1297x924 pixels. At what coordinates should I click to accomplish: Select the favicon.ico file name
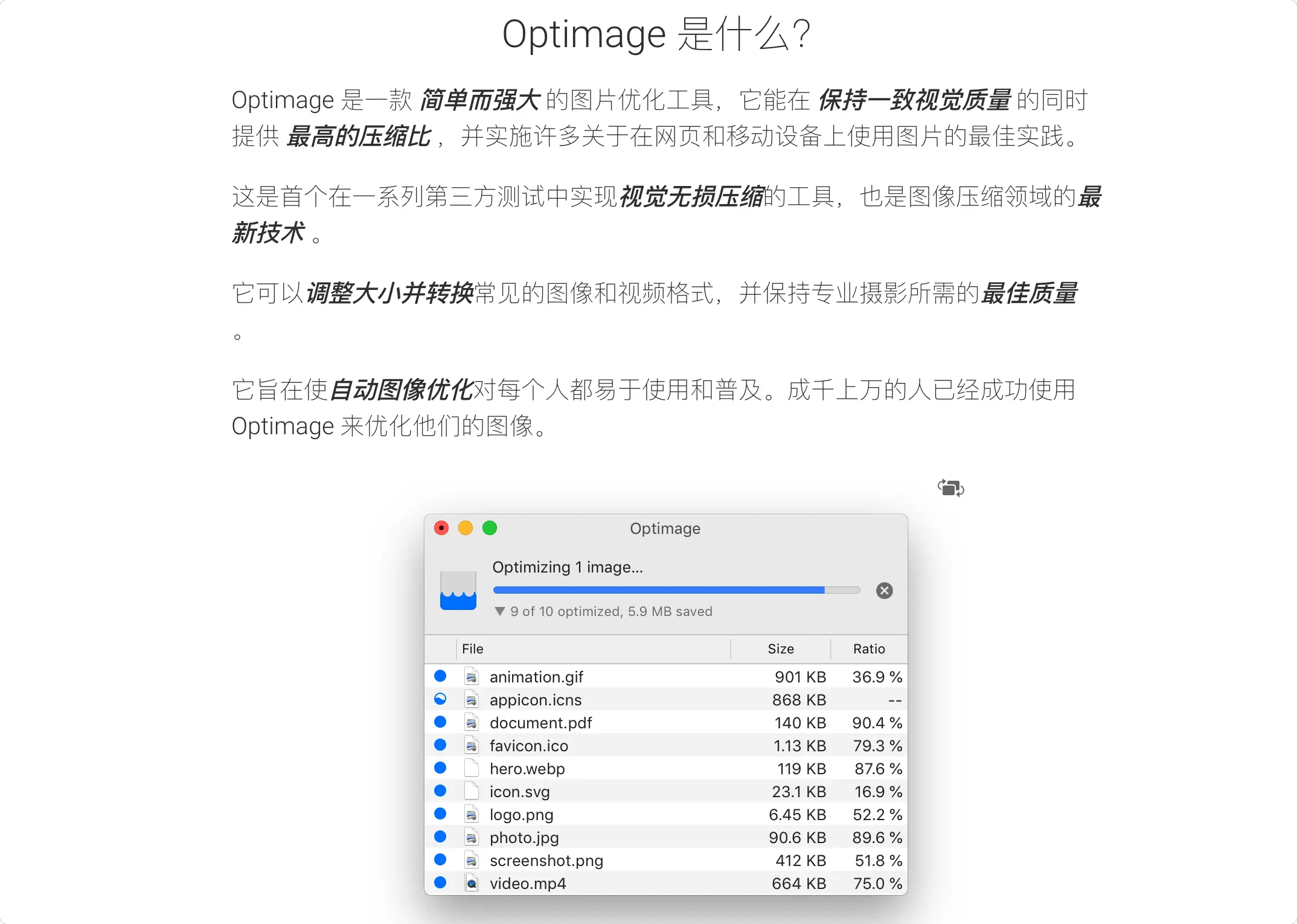528,746
